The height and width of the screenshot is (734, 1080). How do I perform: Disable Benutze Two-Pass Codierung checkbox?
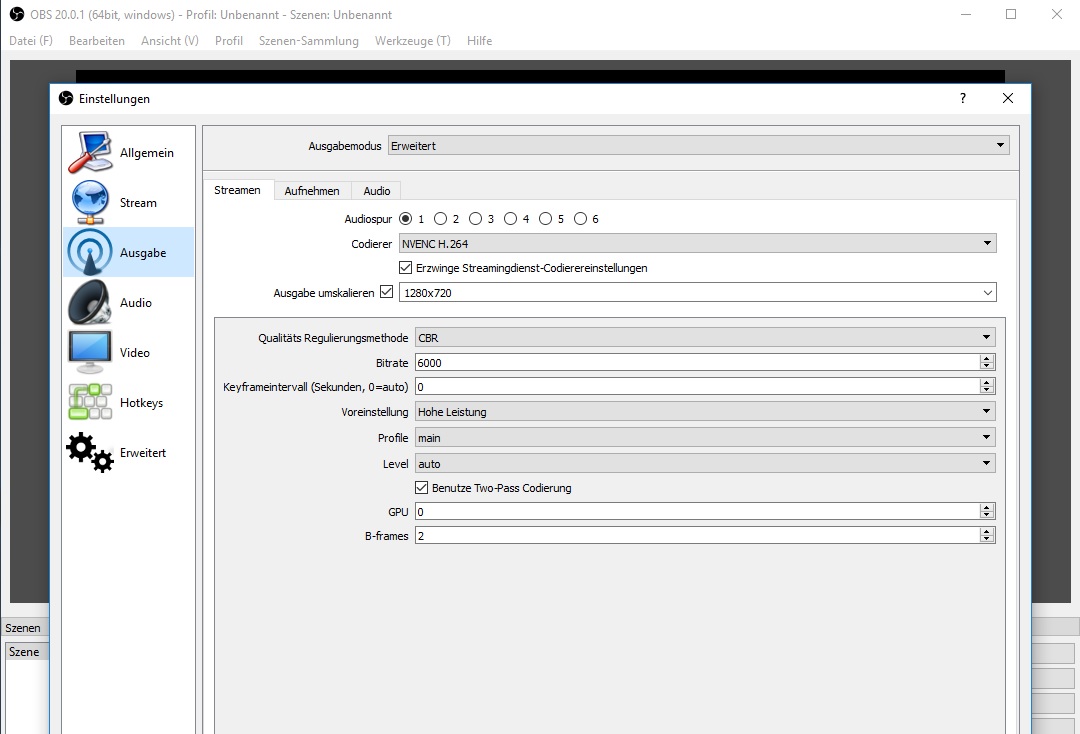coord(422,488)
